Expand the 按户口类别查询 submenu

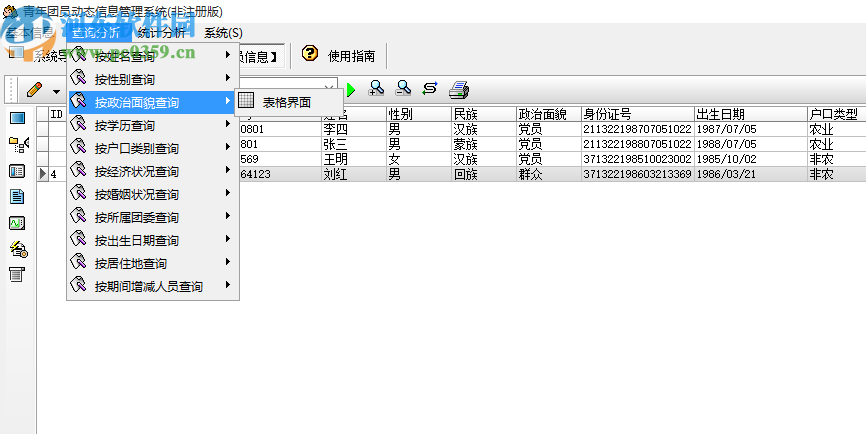(153, 149)
